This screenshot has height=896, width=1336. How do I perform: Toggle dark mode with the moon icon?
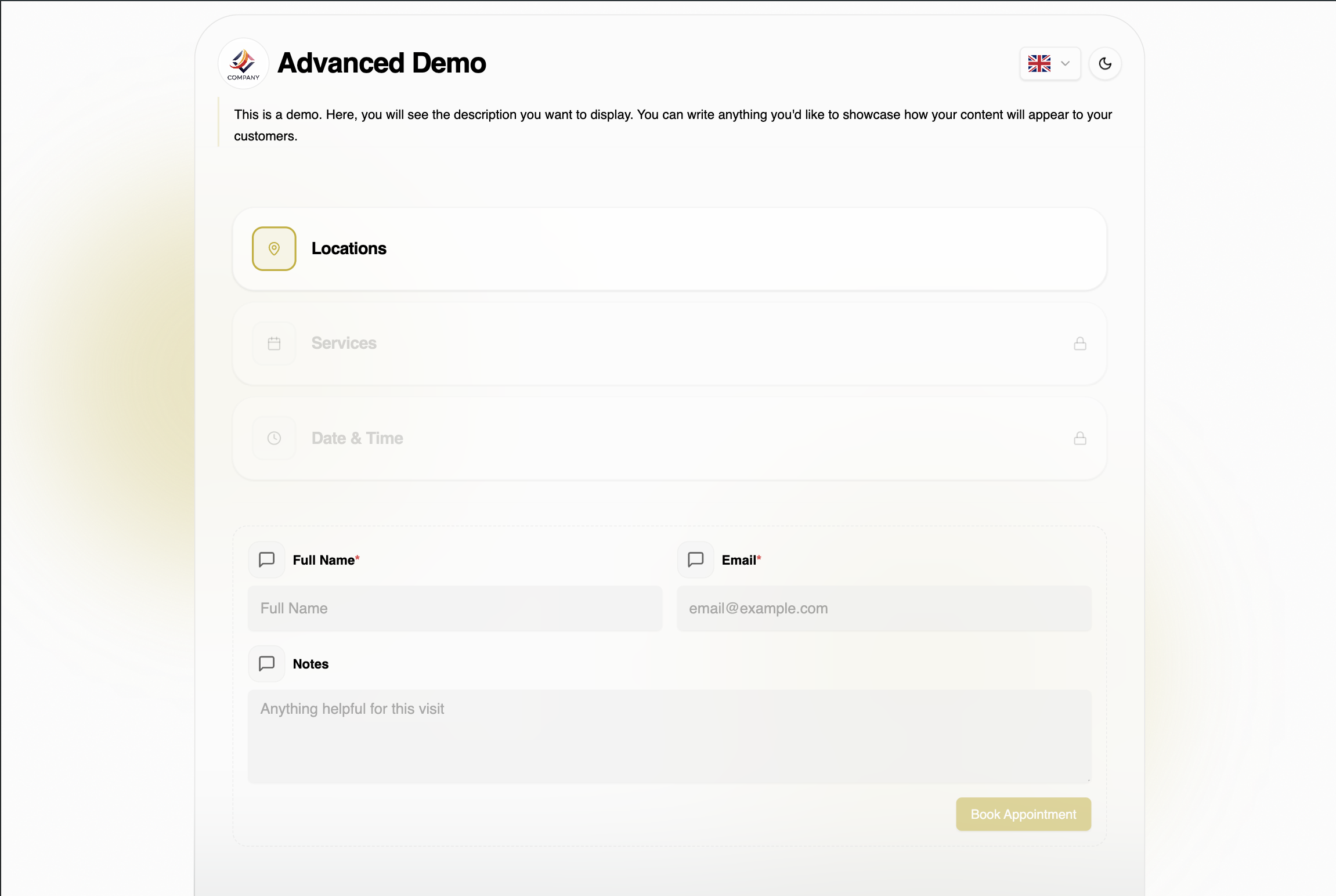point(1105,63)
